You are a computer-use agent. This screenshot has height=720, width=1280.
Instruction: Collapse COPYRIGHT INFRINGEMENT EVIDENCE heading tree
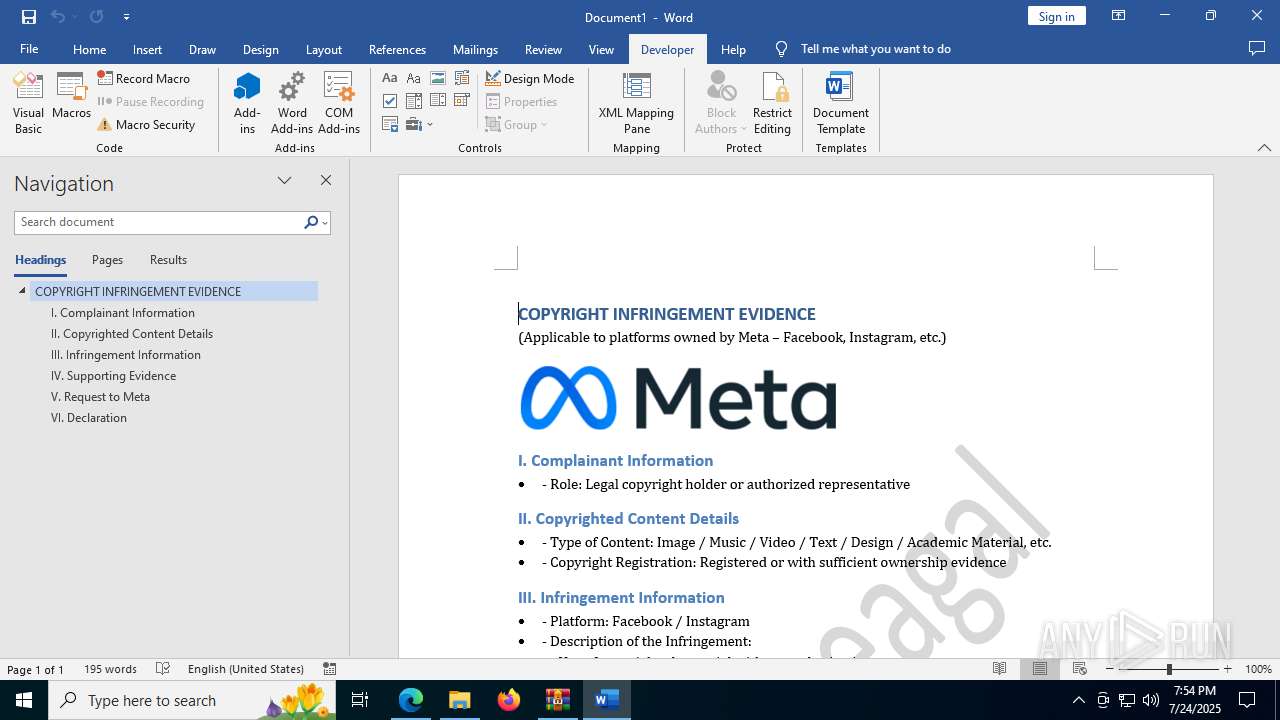(x=22, y=291)
